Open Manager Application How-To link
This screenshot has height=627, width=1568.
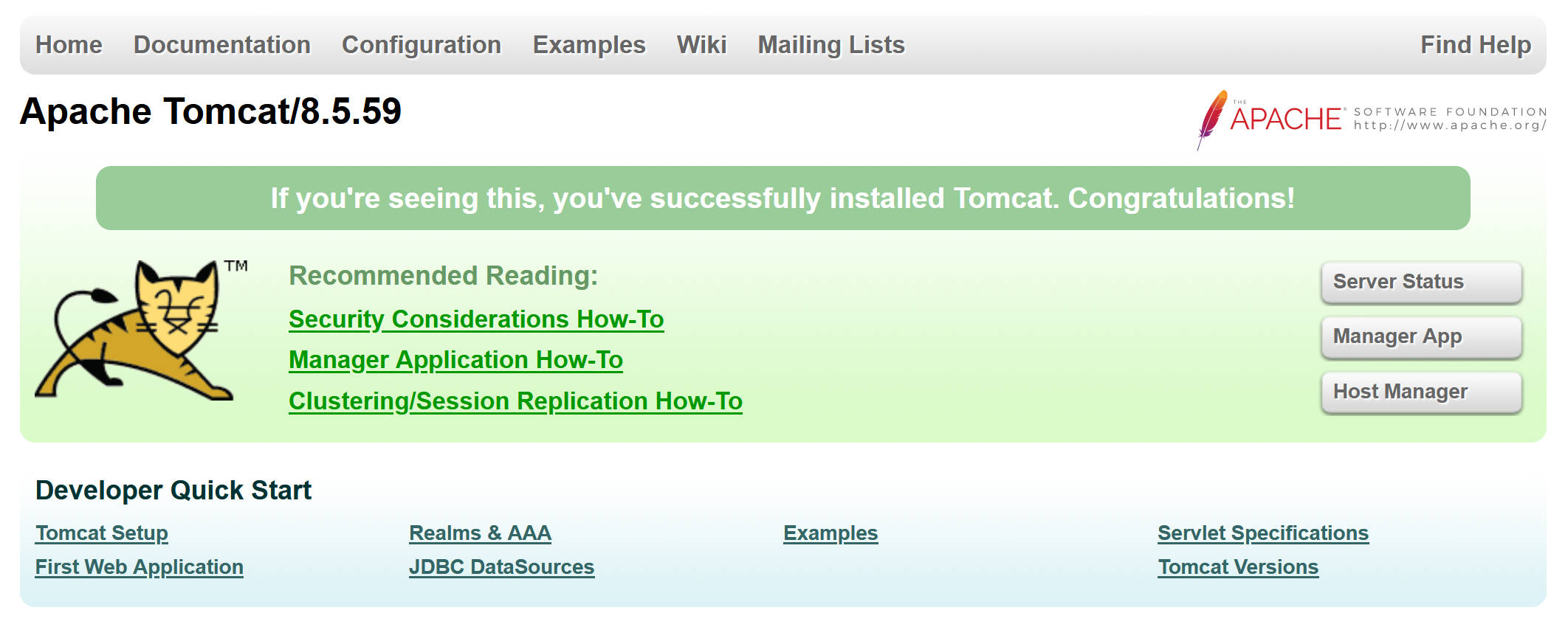455,360
